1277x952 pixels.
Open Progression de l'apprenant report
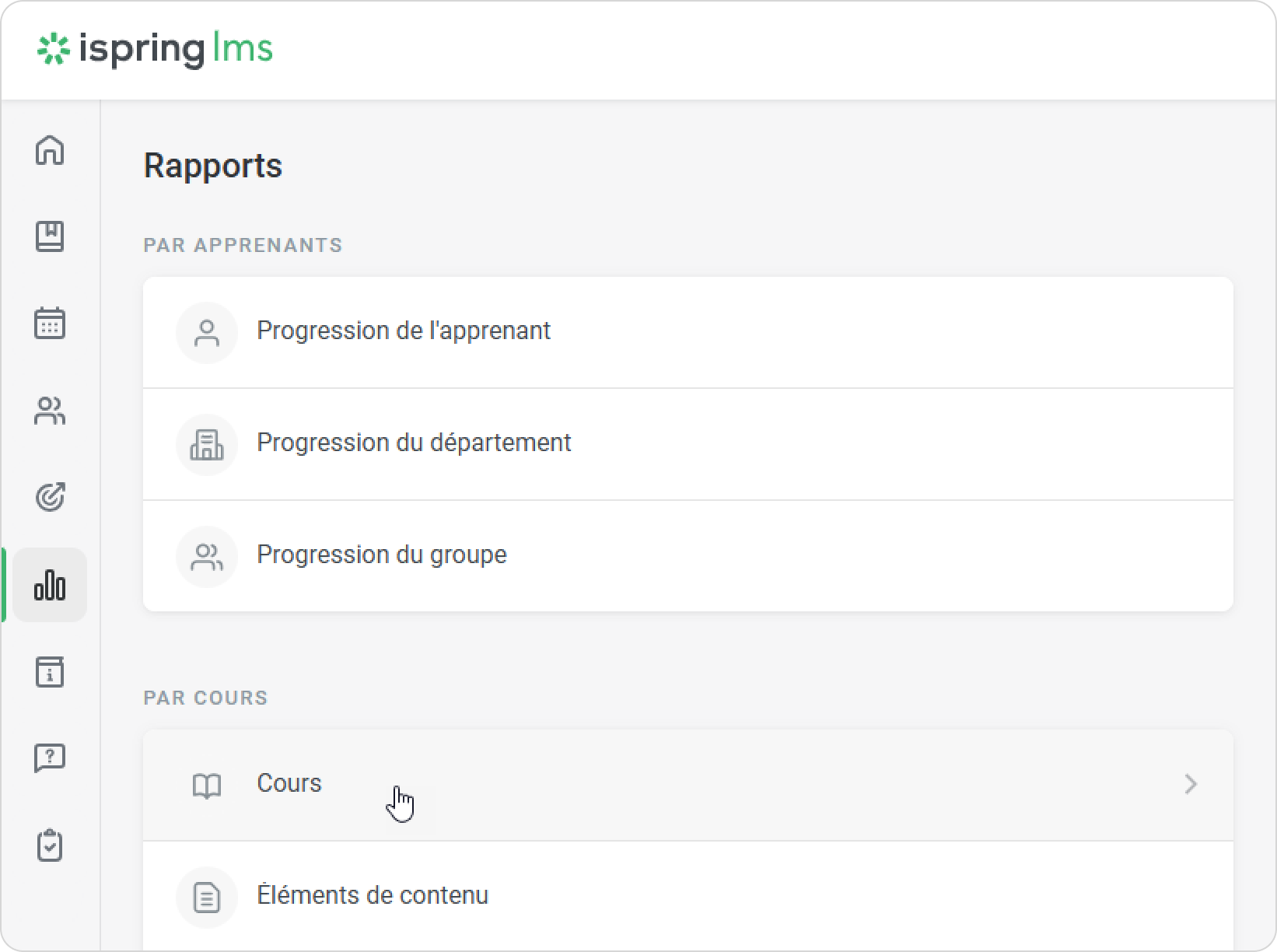tap(404, 331)
